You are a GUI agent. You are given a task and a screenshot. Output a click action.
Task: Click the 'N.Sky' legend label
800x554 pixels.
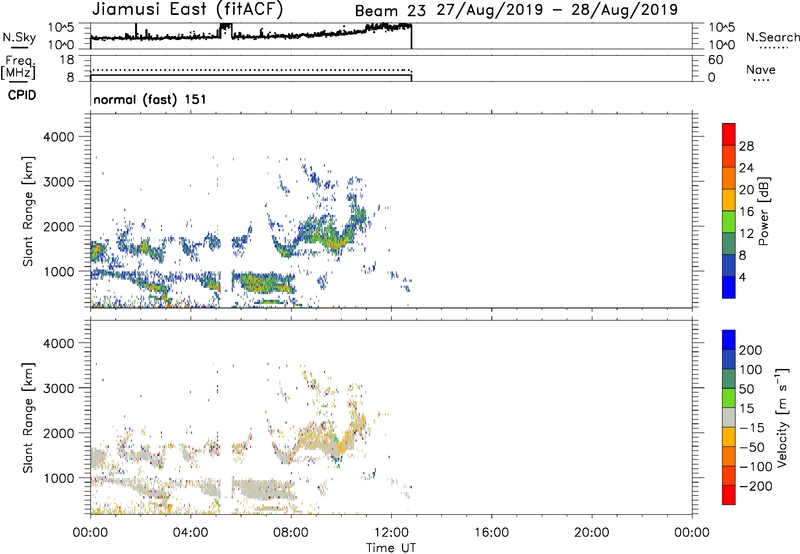(19, 37)
